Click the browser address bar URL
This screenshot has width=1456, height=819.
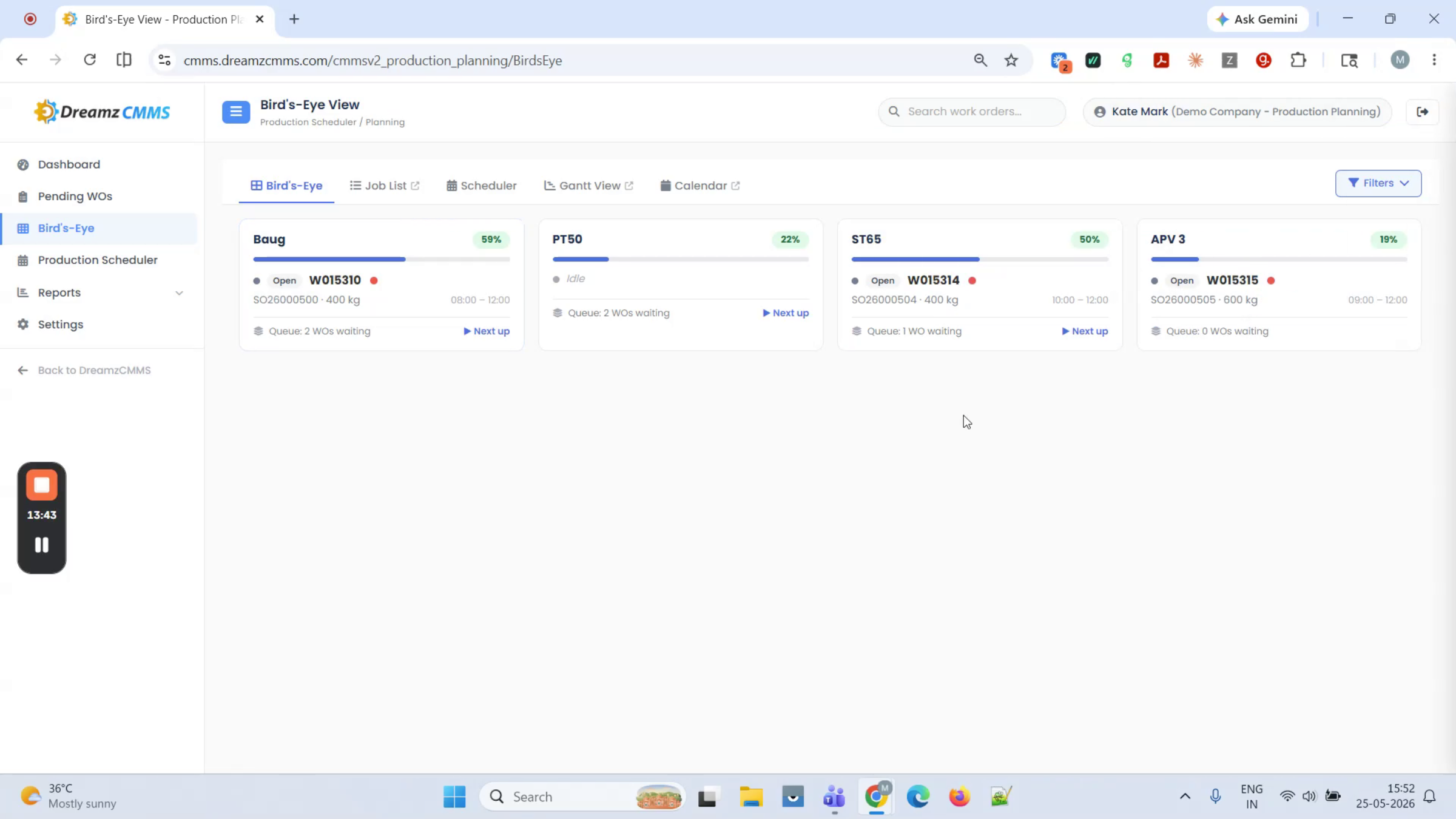point(372,61)
